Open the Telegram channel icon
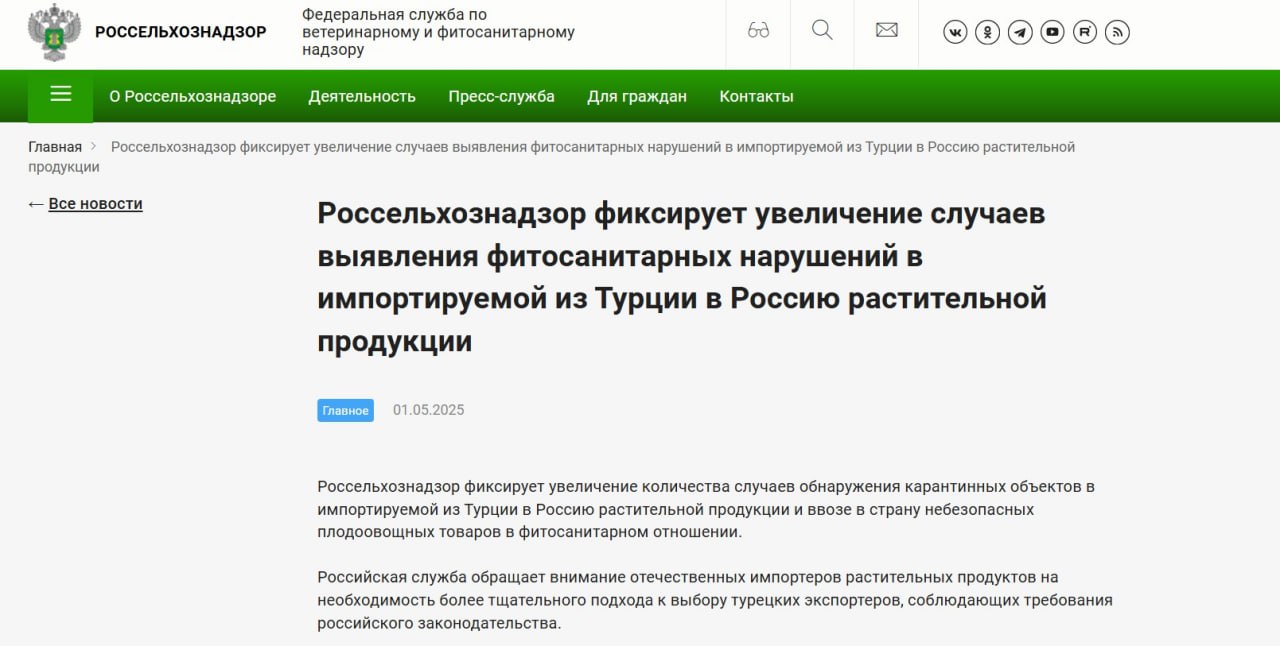 point(1020,32)
